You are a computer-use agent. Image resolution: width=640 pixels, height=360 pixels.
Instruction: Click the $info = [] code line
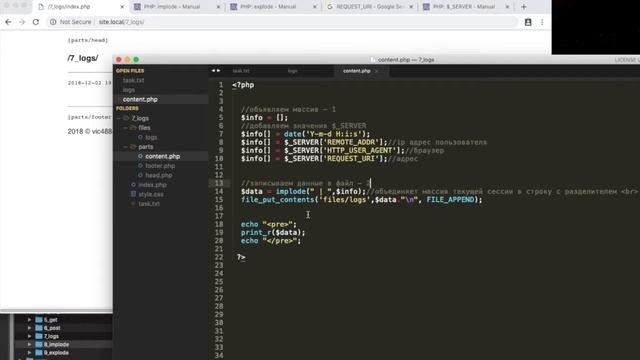point(264,118)
